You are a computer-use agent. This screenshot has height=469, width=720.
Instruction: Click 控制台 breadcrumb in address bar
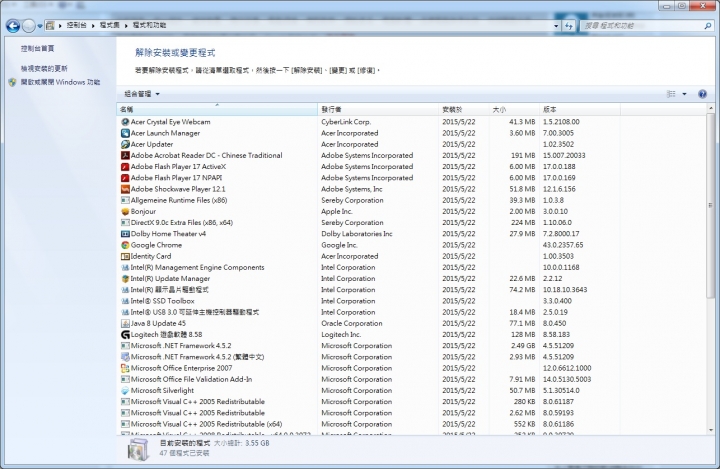tap(76, 25)
